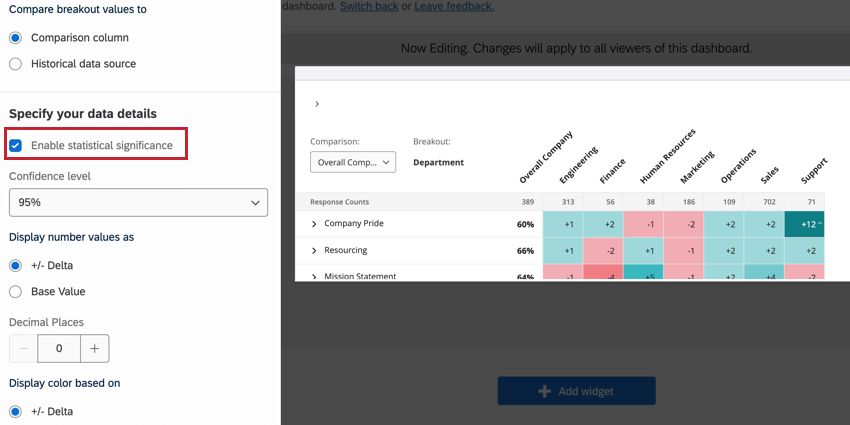The width and height of the screenshot is (850, 425).
Task: Expand the Company Pride row
Action: (x=314, y=224)
